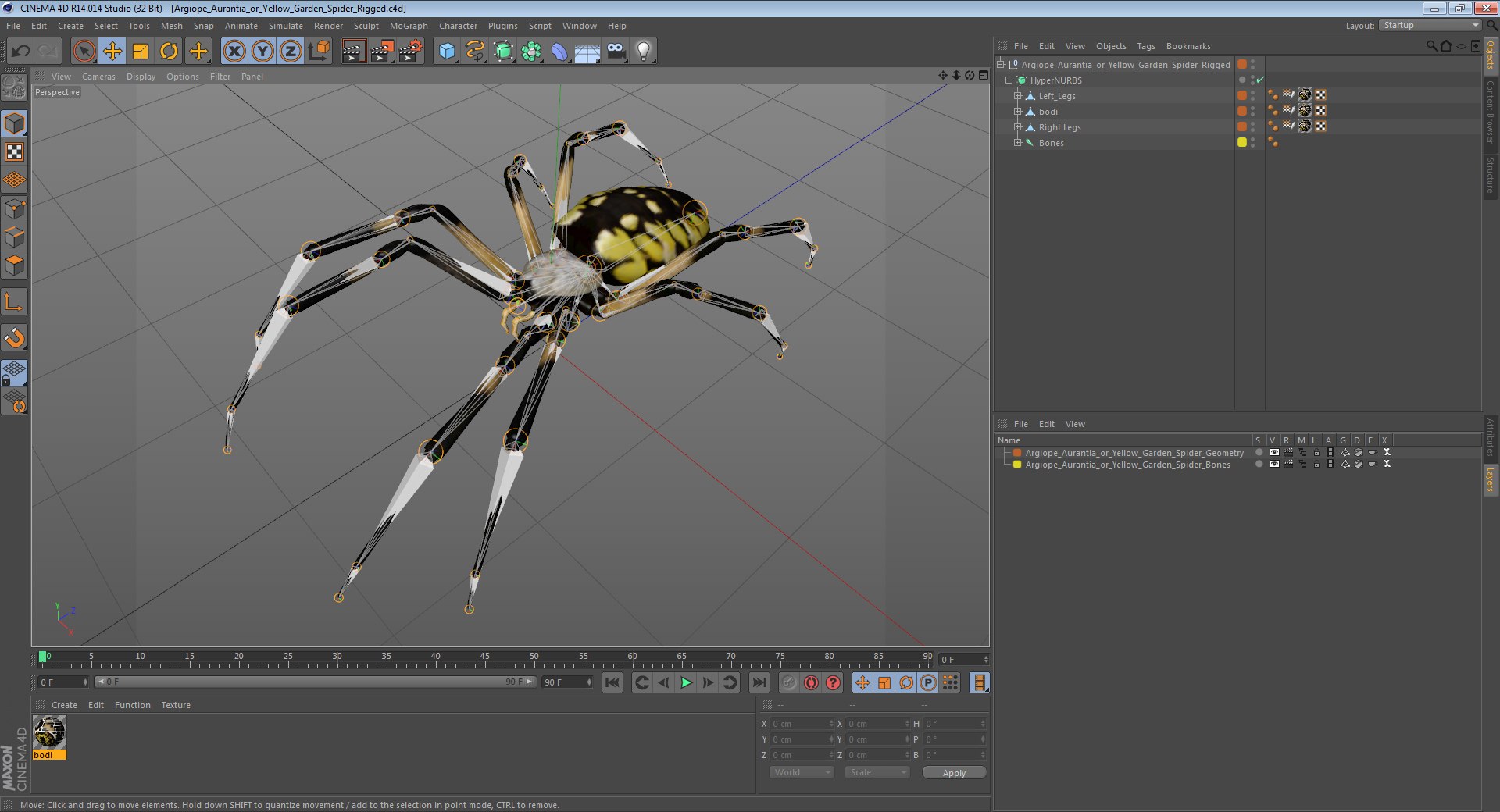Open the Render Settings icon

tap(411, 52)
